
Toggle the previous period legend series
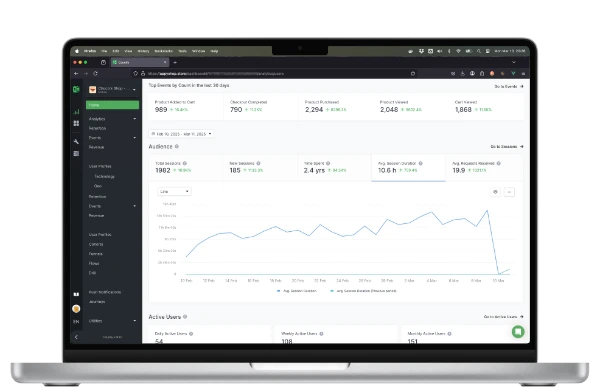coord(363,291)
